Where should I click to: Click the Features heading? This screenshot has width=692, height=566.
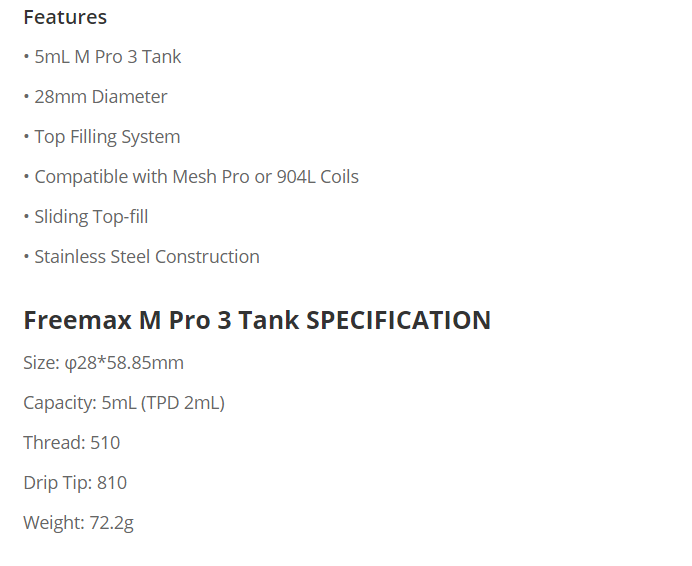(x=65, y=17)
